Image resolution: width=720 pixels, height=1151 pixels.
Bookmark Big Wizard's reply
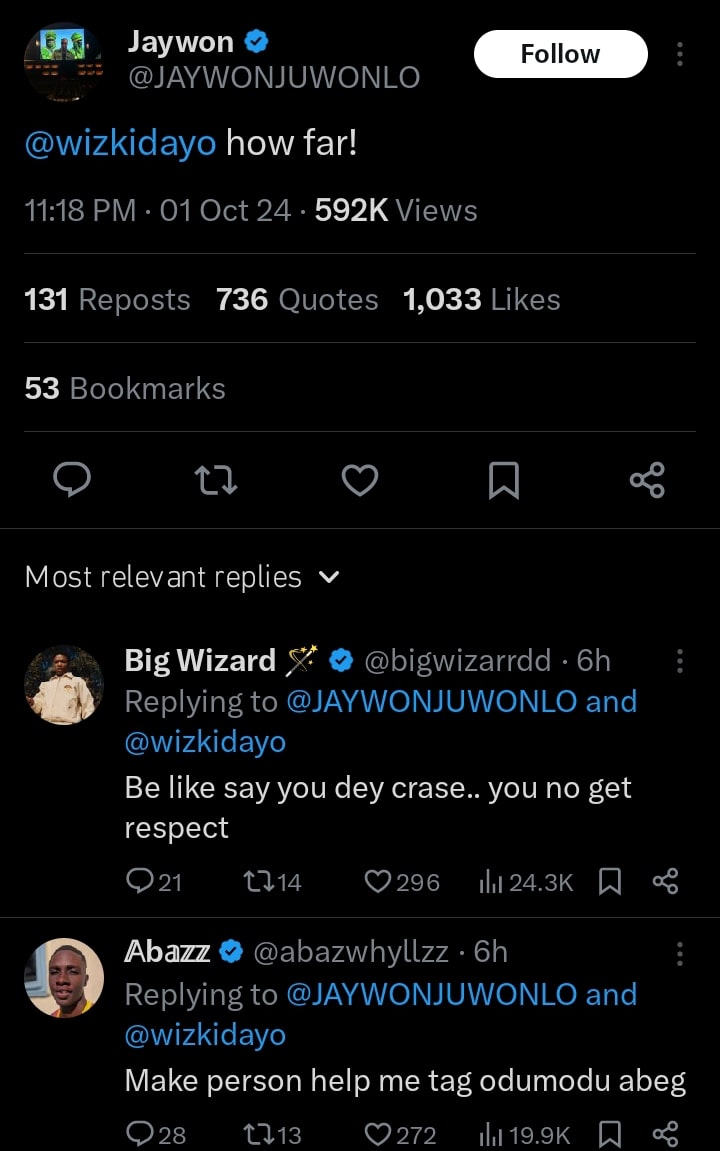coord(609,881)
